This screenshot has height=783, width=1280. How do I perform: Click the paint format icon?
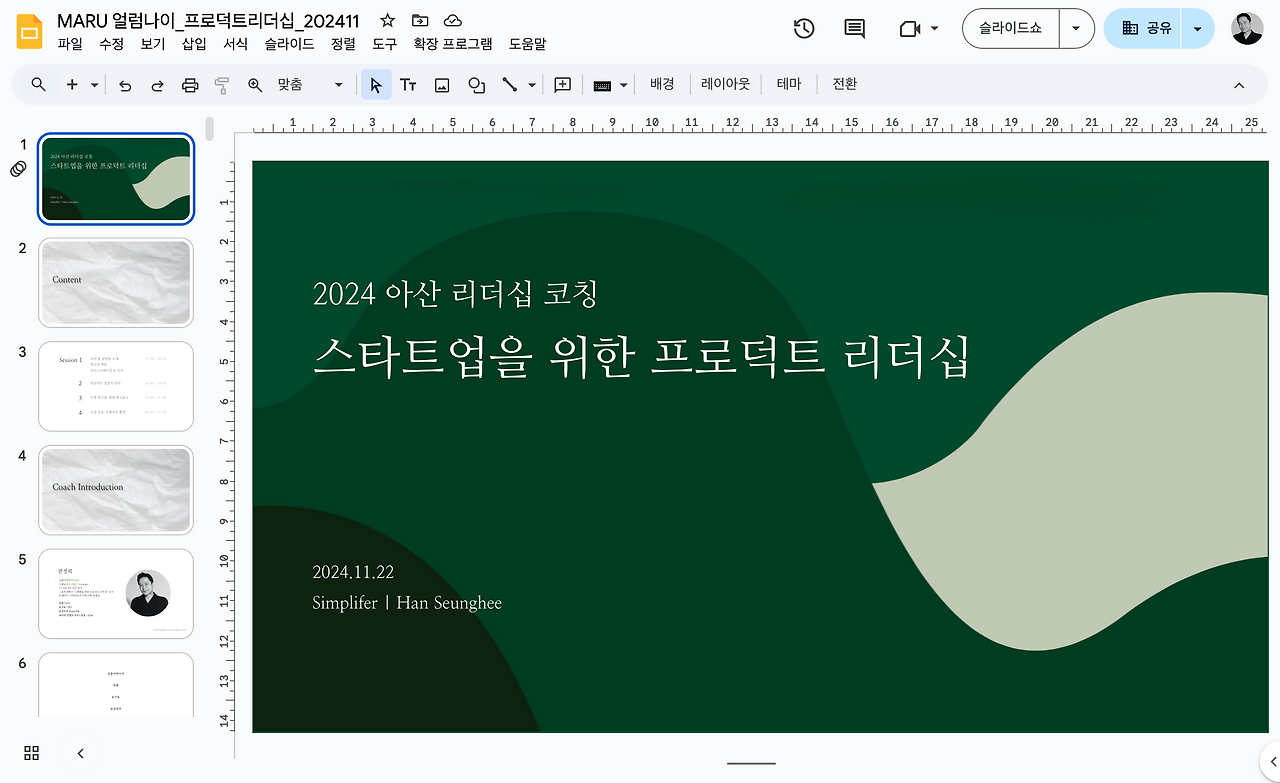pyautogui.click(x=220, y=85)
